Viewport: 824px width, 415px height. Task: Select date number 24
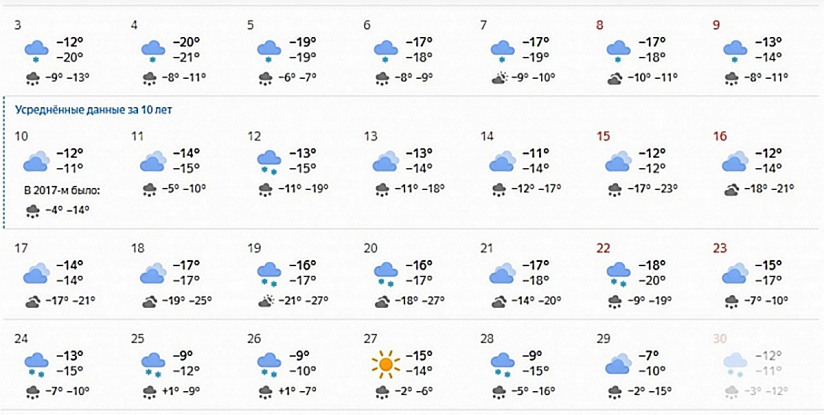coord(21,339)
